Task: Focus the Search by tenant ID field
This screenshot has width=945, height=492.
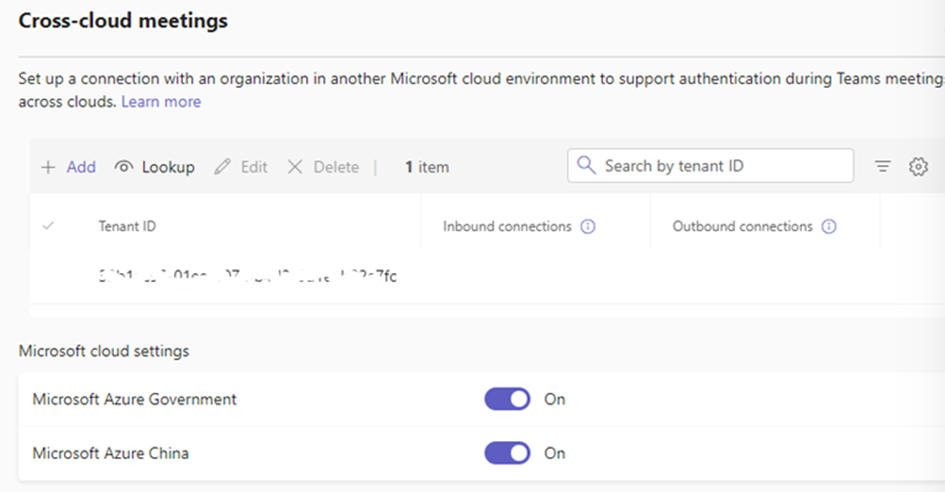Action: pos(710,166)
